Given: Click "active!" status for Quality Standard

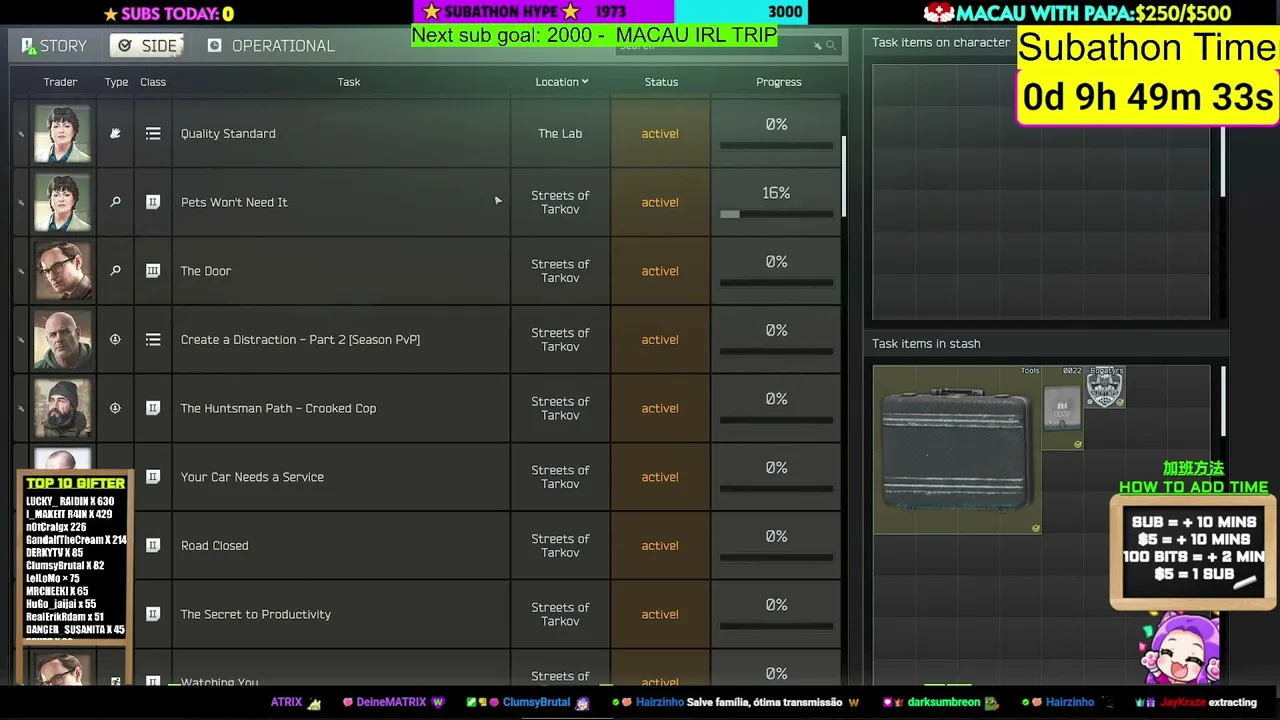Looking at the screenshot, I should (x=660, y=134).
